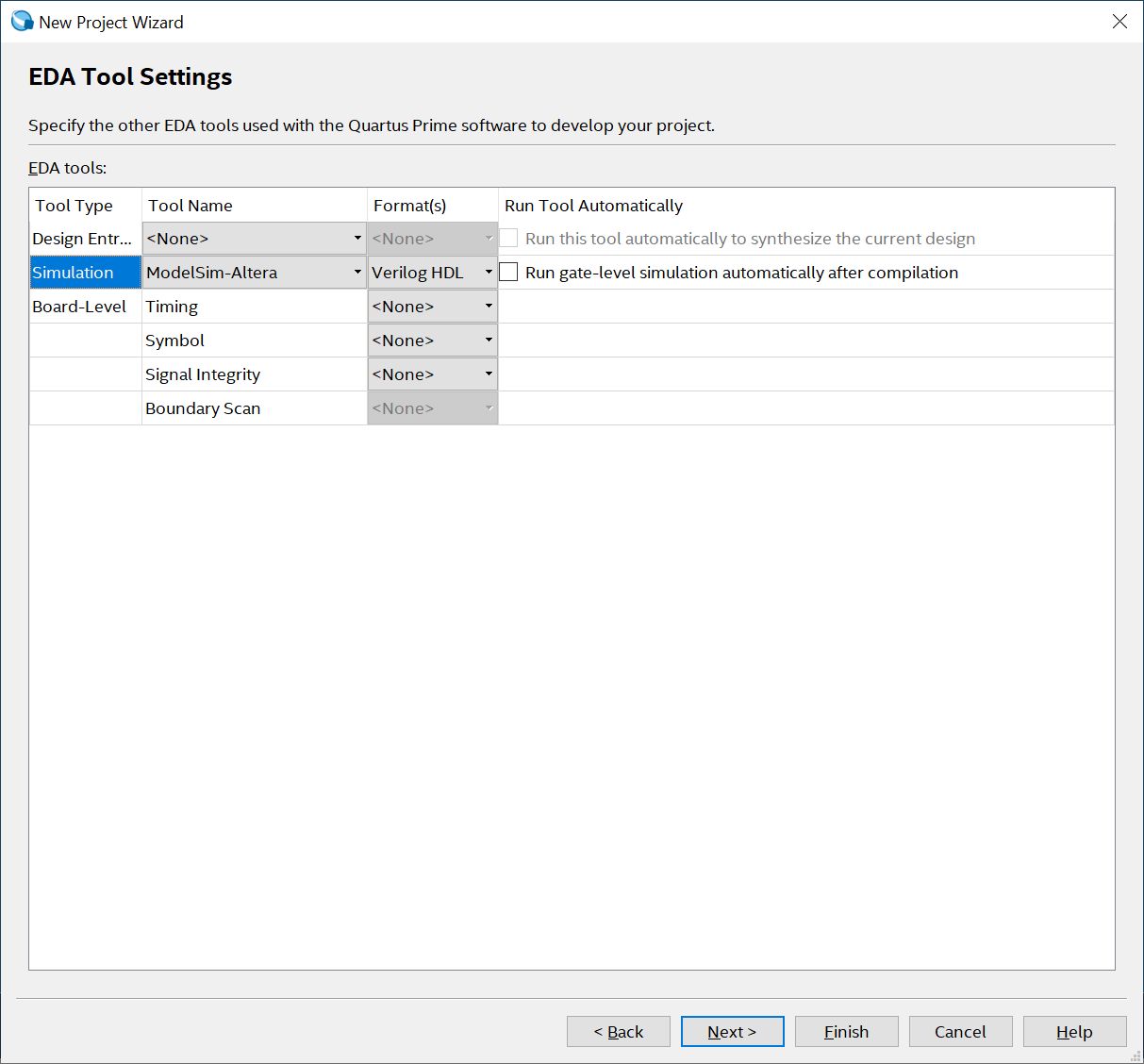Expand the ModelSim-Altera simulation tool dropdown
The image size is (1144, 1064).
coord(254,273)
